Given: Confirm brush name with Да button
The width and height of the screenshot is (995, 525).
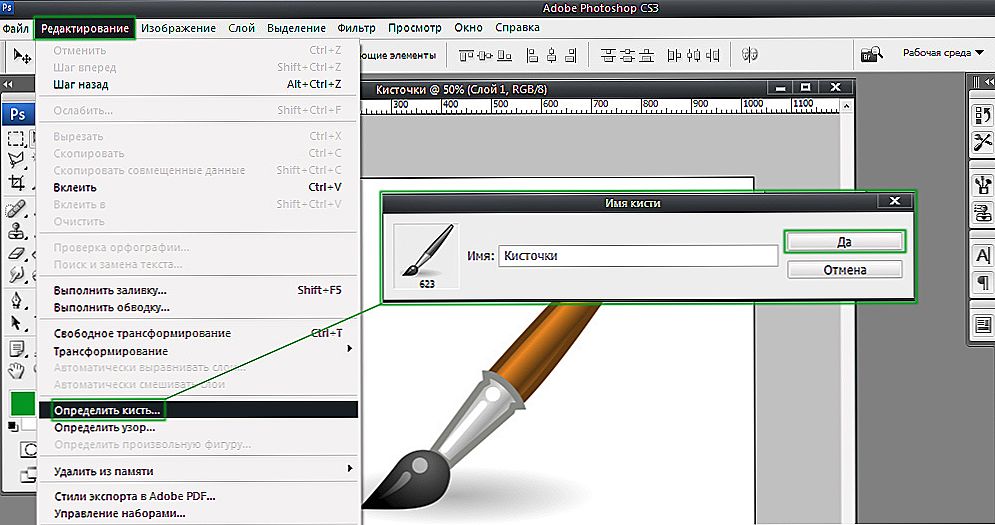Looking at the screenshot, I should pos(844,242).
